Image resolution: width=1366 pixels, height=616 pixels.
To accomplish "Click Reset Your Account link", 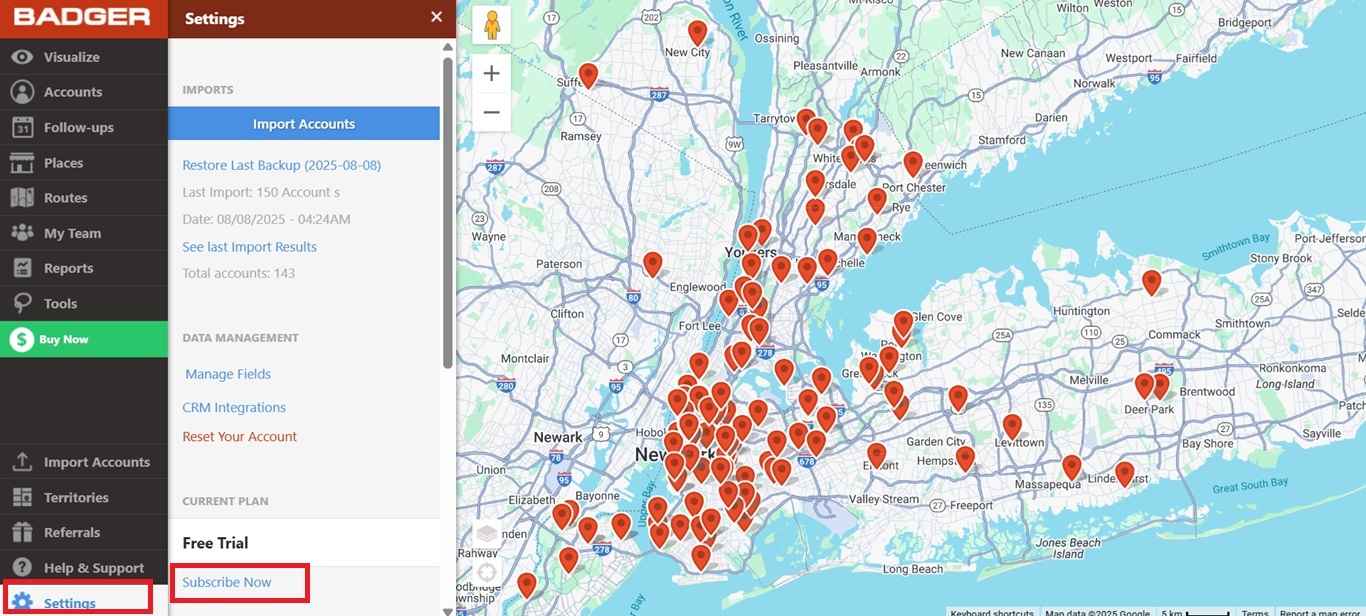I will tap(239, 436).
